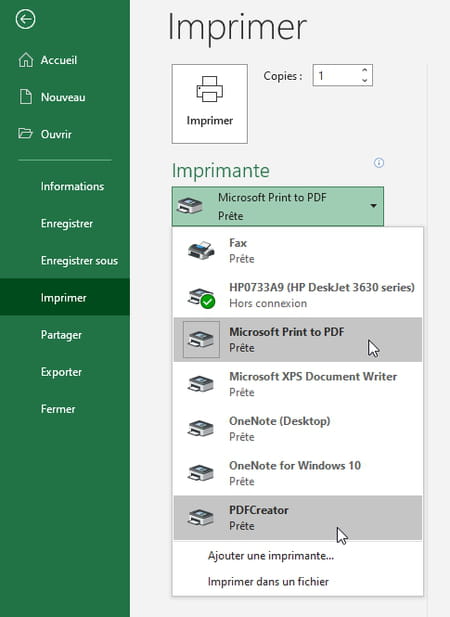Increase copies with the up arrow

pyautogui.click(x=365, y=70)
